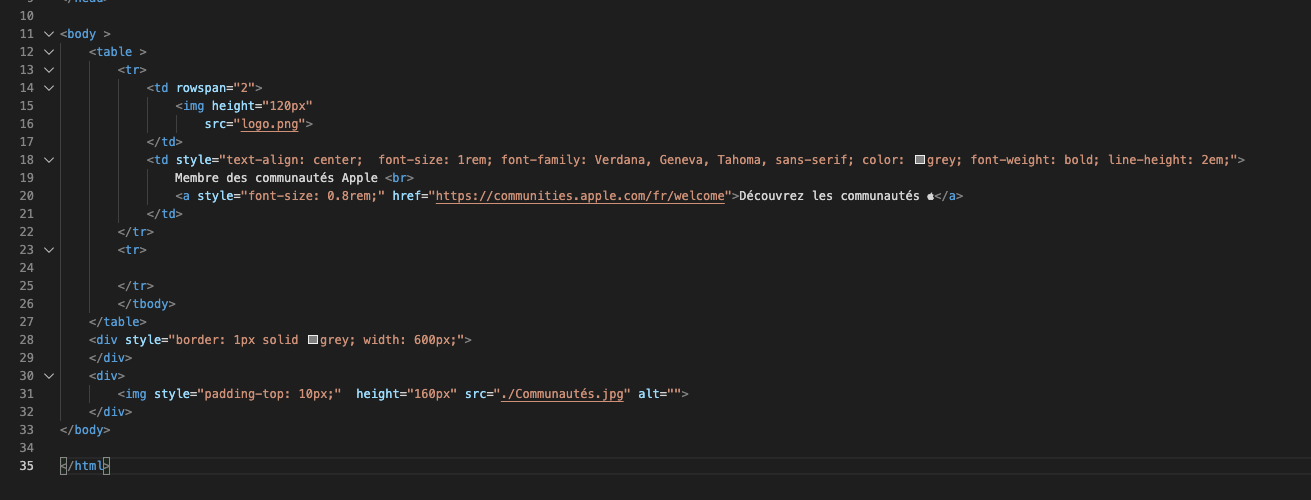This screenshot has height=500, width=1311.
Task: Open the grey color swatch in the td style
Action: pos(921,160)
